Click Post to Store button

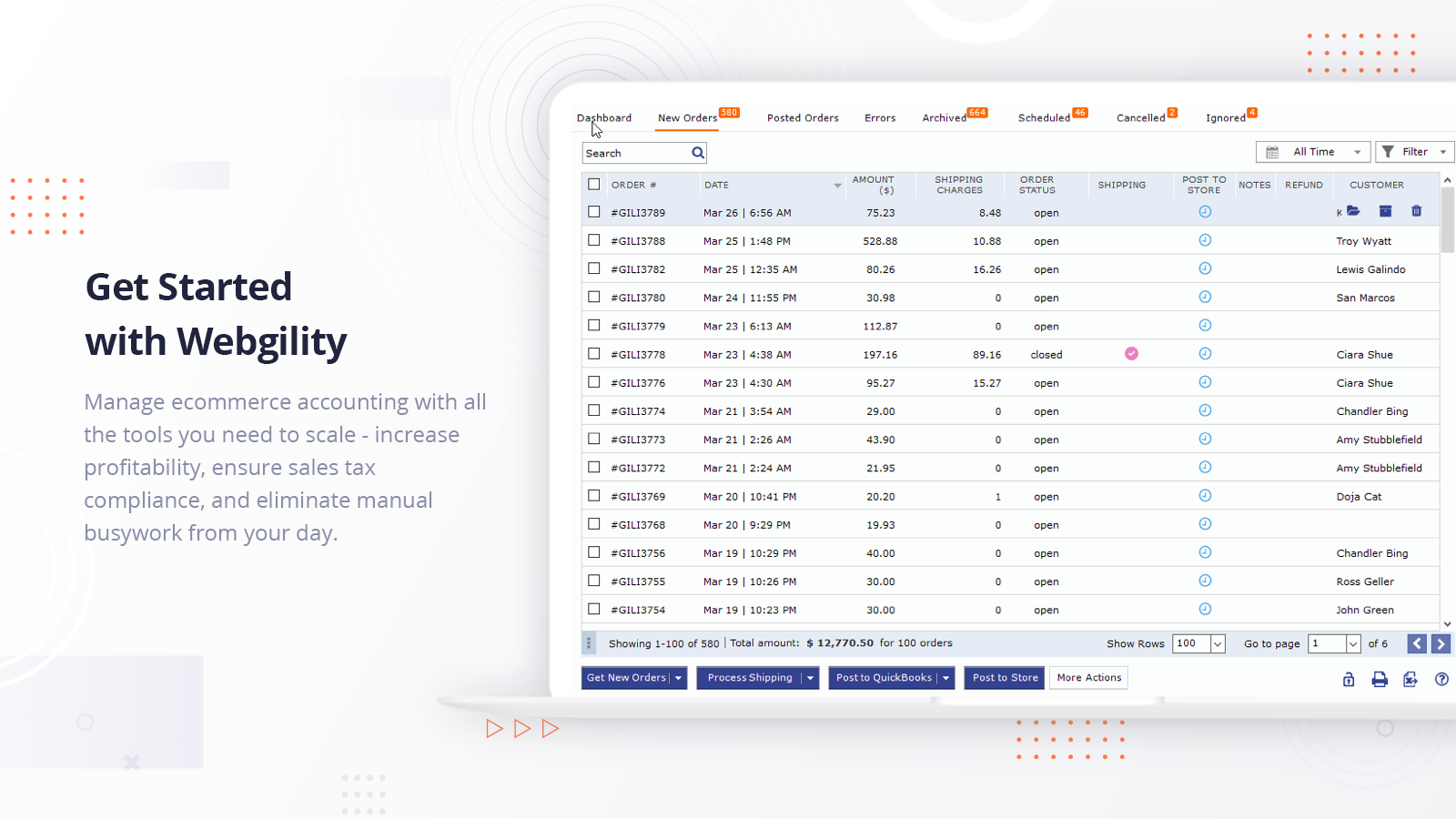pos(1005,678)
